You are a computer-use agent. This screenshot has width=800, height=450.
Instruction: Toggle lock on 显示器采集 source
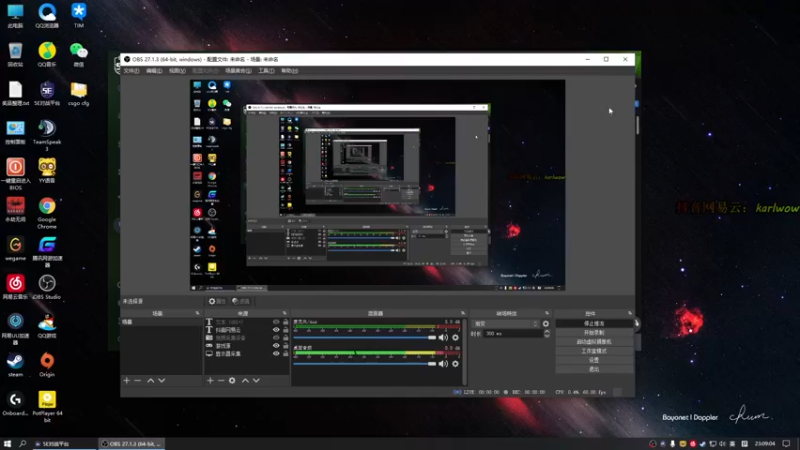tap(286, 354)
